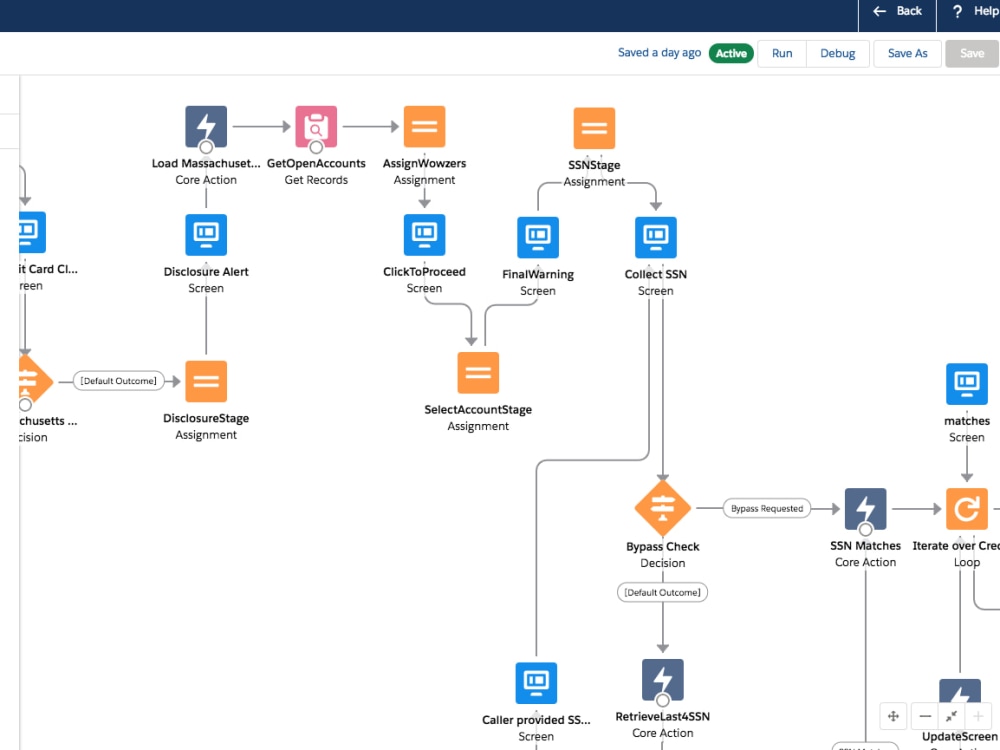1000x750 pixels.
Task: Open the RetrieveLast4SSN core action
Action: [662, 684]
